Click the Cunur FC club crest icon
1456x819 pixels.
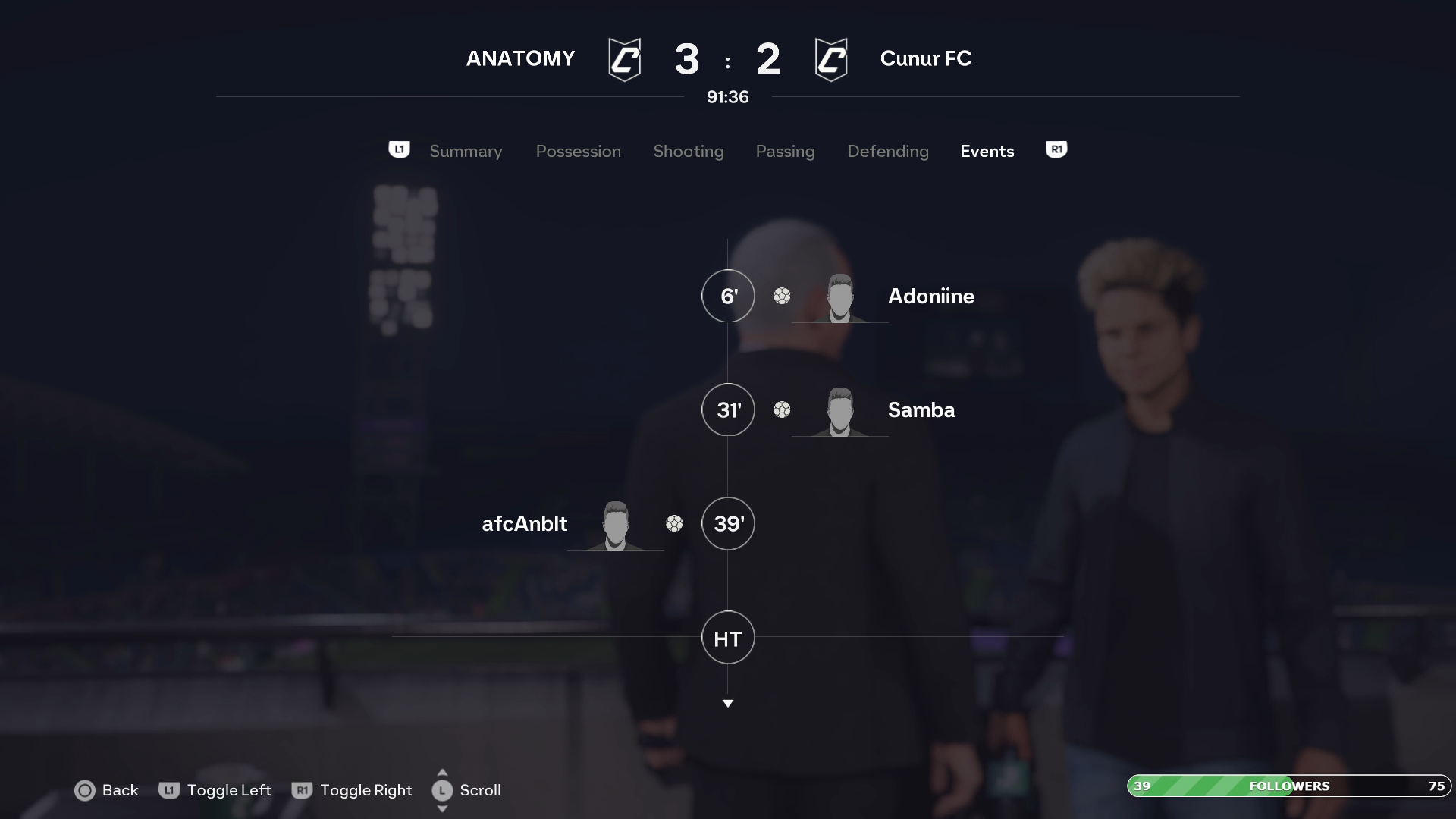(x=831, y=59)
